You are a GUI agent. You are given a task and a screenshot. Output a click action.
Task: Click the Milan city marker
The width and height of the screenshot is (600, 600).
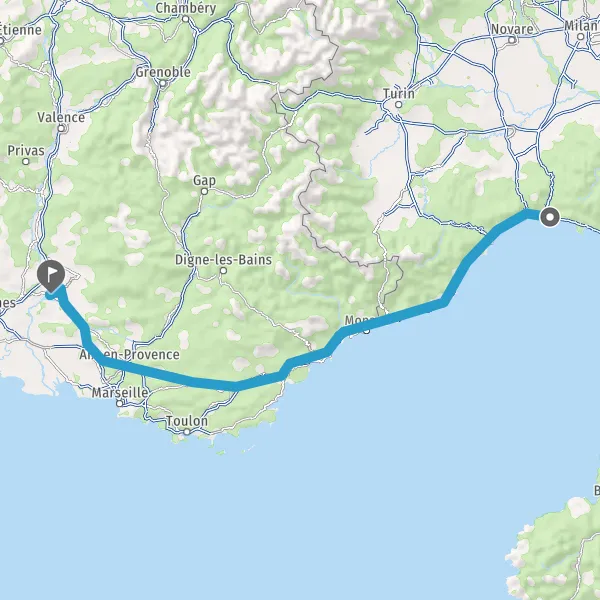coord(581,37)
